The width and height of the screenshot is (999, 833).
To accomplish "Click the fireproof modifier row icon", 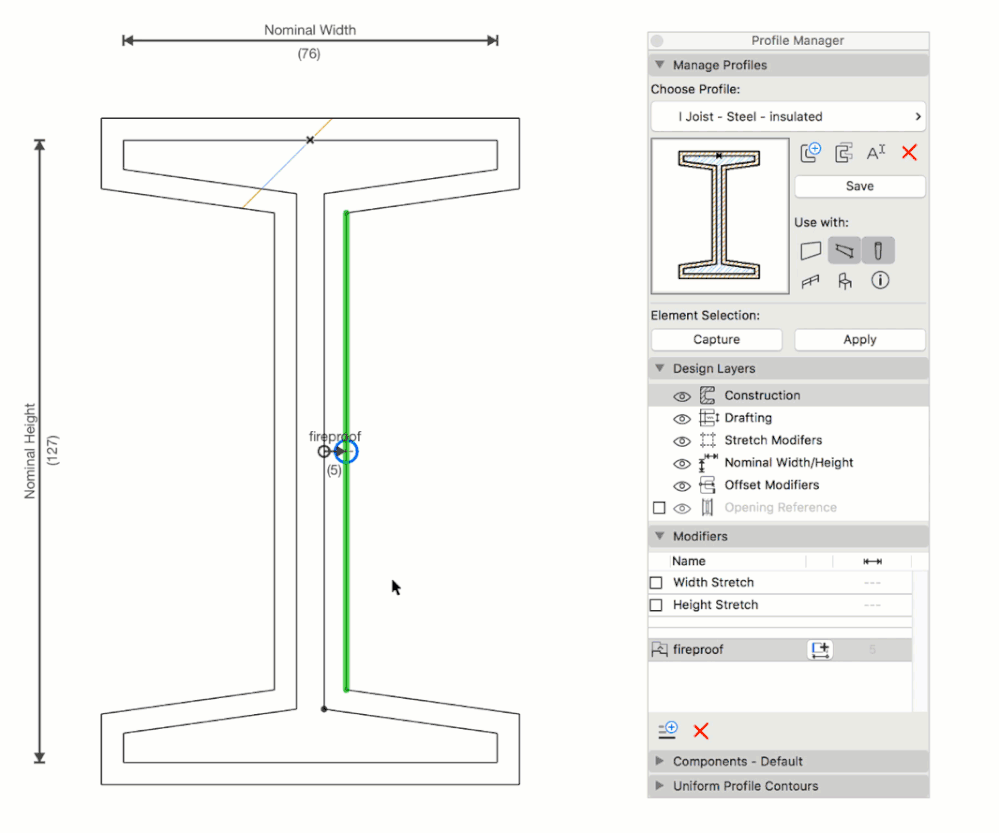I will (x=659, y=649).
